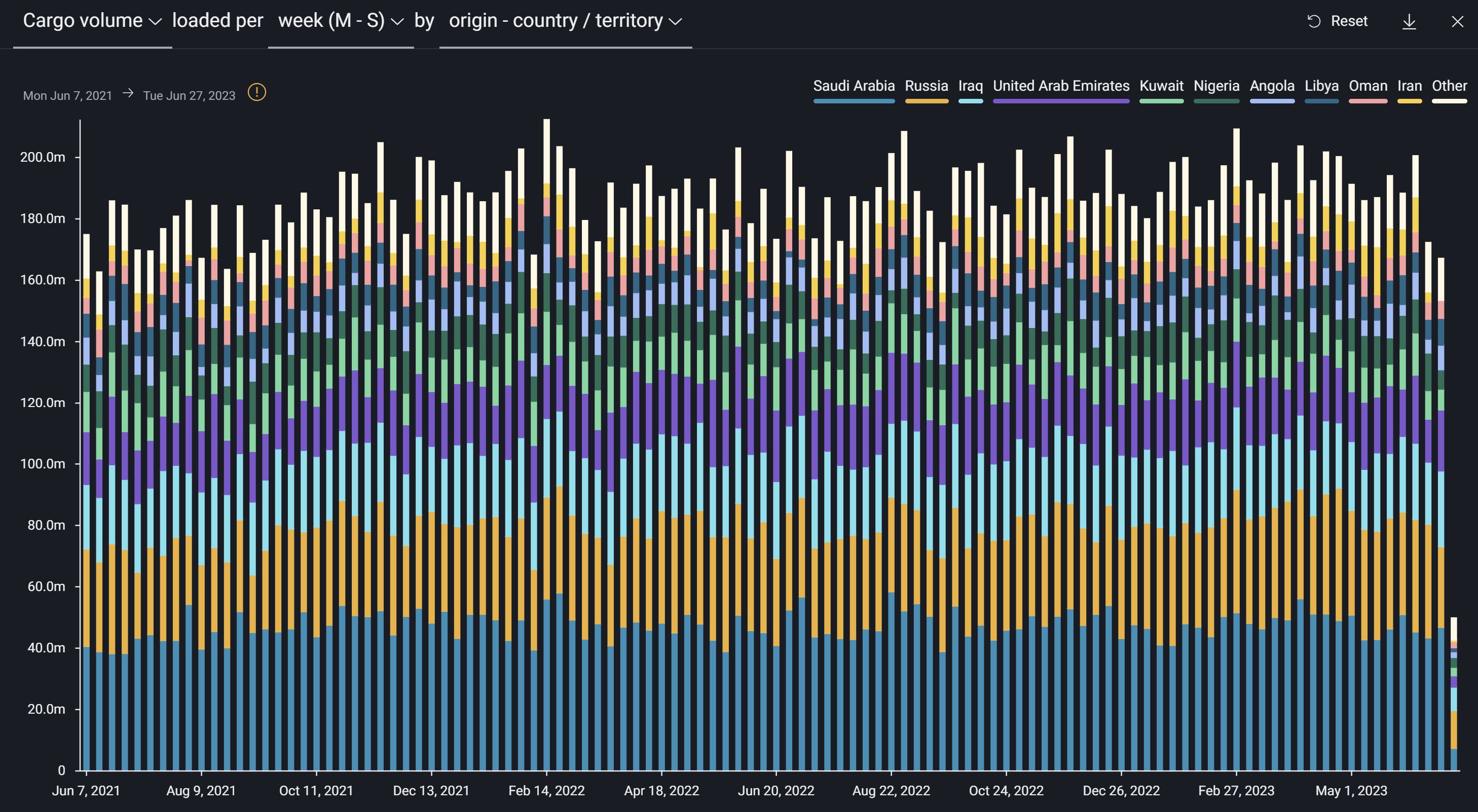The height and width of the screenshot is (812, 1478).
Task: Click the x-axis label May 1, 2023
Action: tap(1351, 790)
